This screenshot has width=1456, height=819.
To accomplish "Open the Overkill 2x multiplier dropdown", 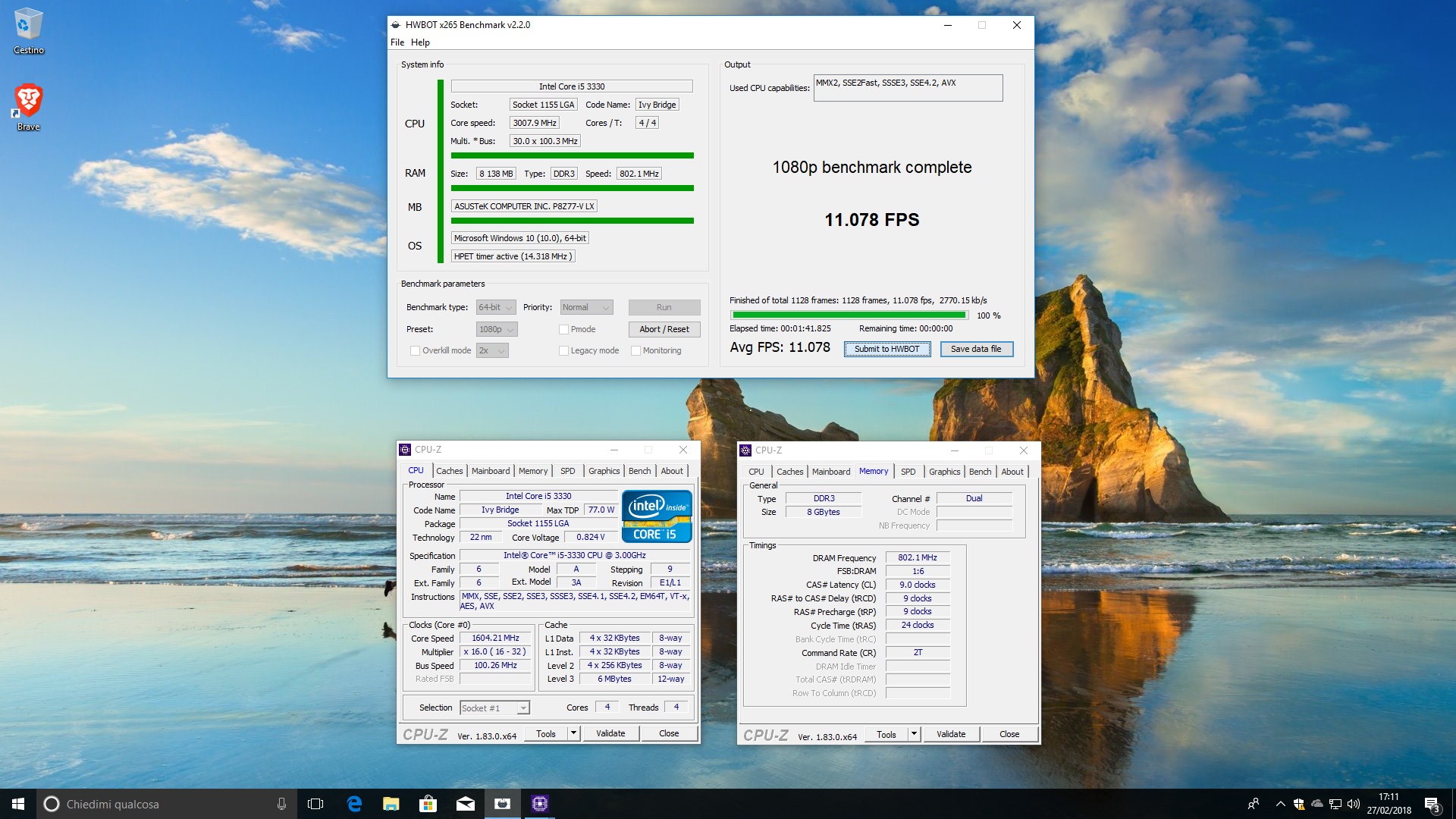I will (492, 350).
